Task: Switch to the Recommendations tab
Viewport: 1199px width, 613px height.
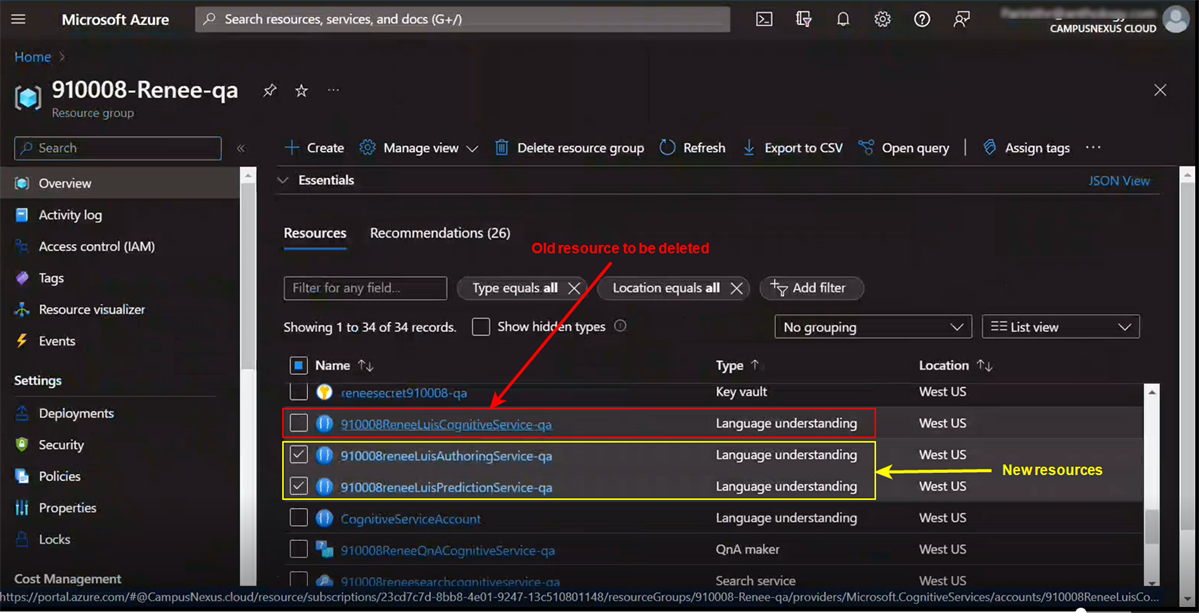Action: coord(440,232)
